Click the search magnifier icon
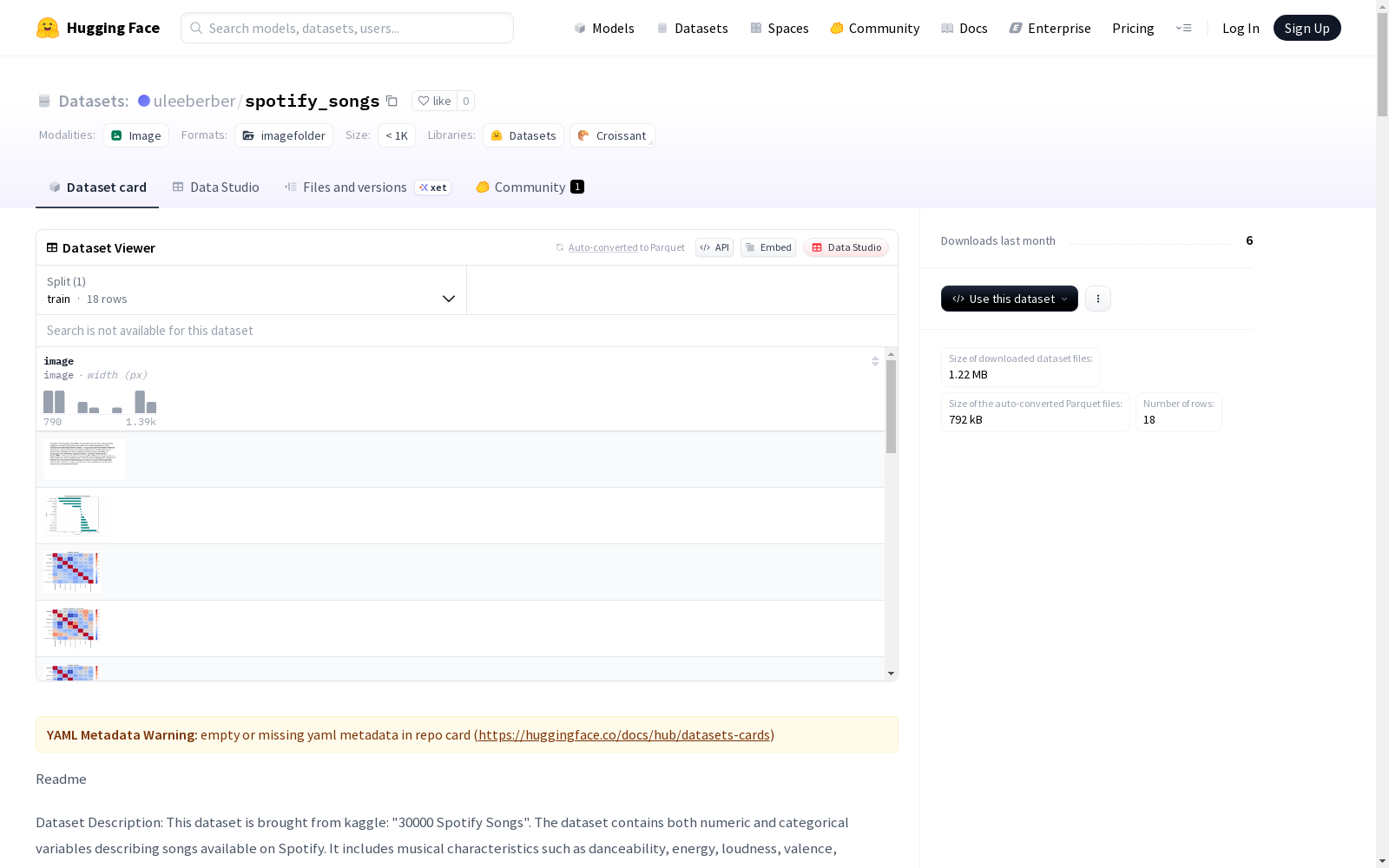Screen dimensions: 1389x868 pos(196,28)
